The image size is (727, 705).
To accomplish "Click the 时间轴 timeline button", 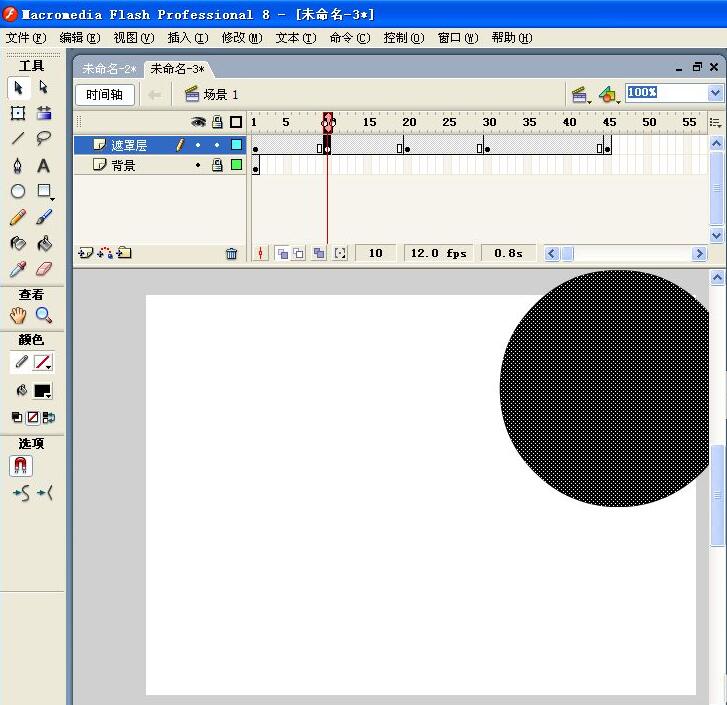I will (x=105, y=95).
